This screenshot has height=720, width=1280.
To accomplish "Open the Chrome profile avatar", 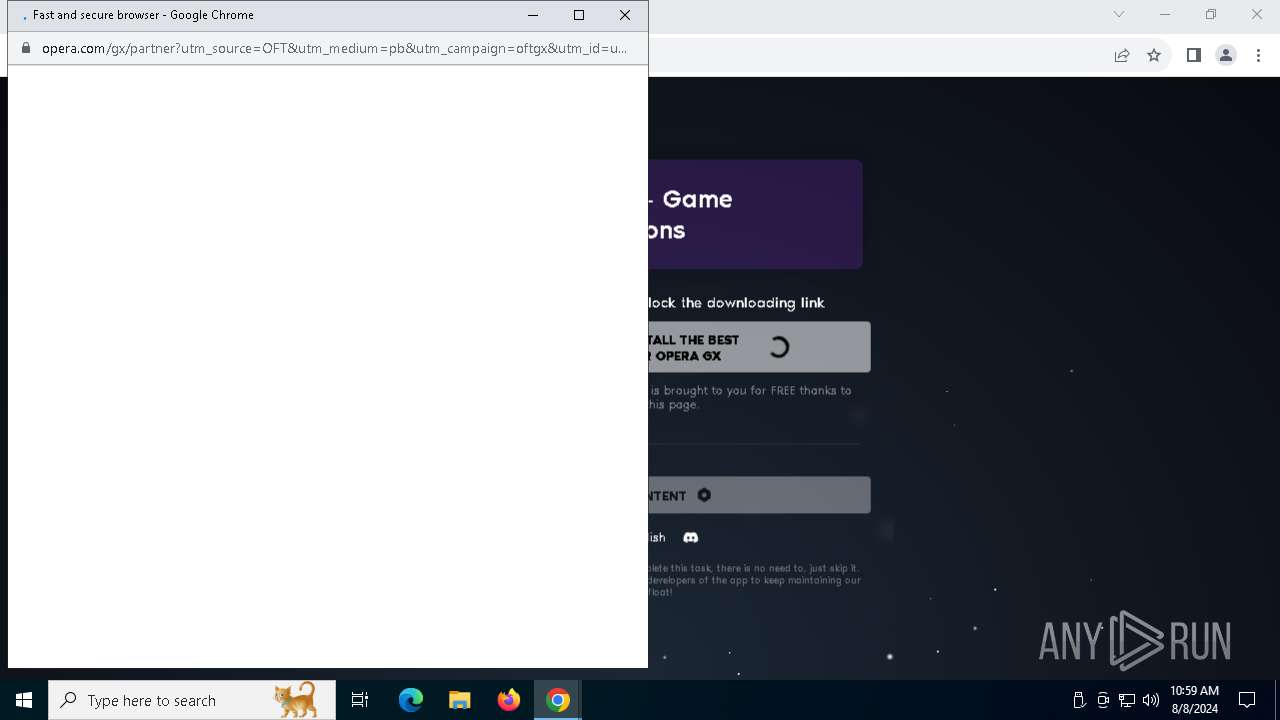I will pos(1226,55).
